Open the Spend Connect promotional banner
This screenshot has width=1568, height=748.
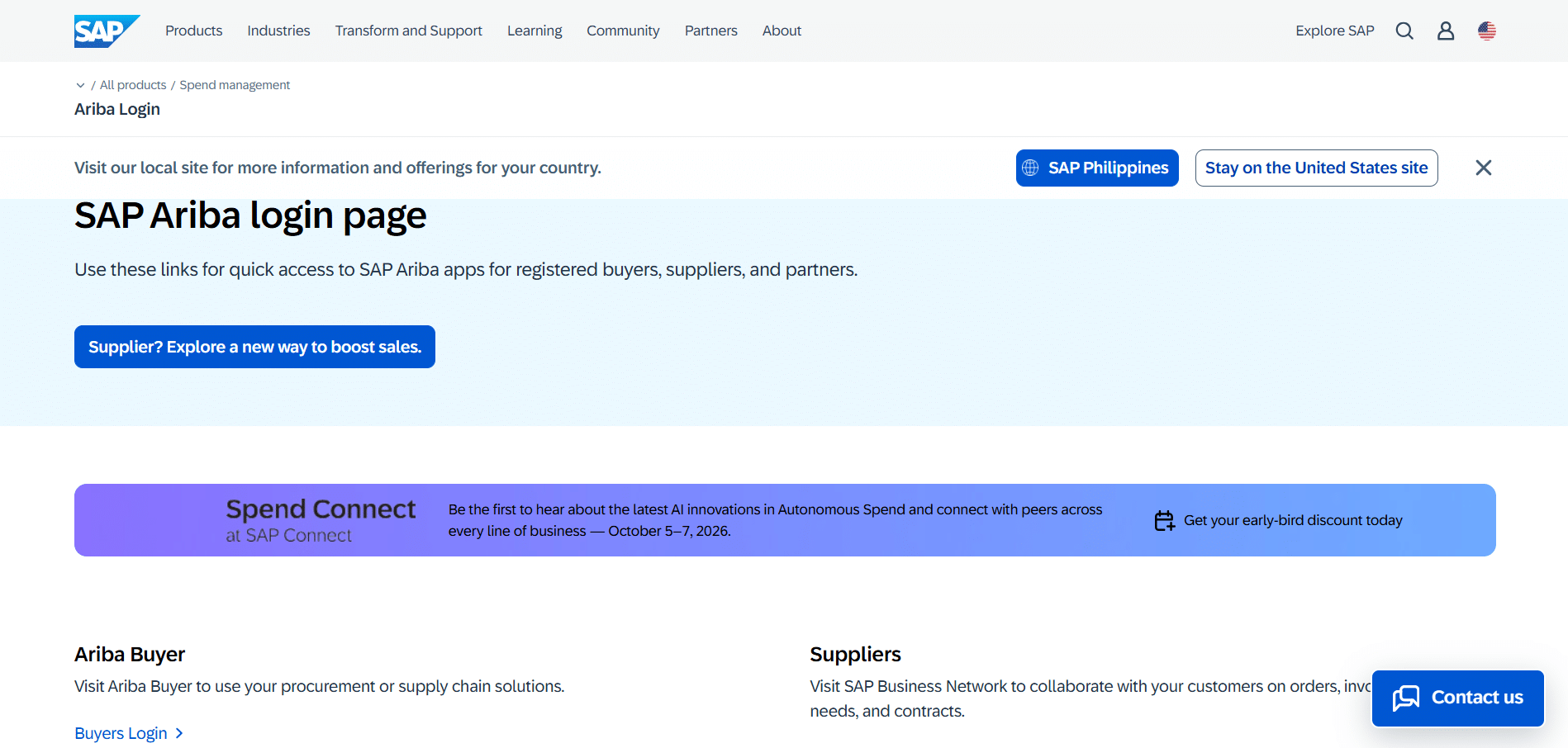click(x=785, y=520)
